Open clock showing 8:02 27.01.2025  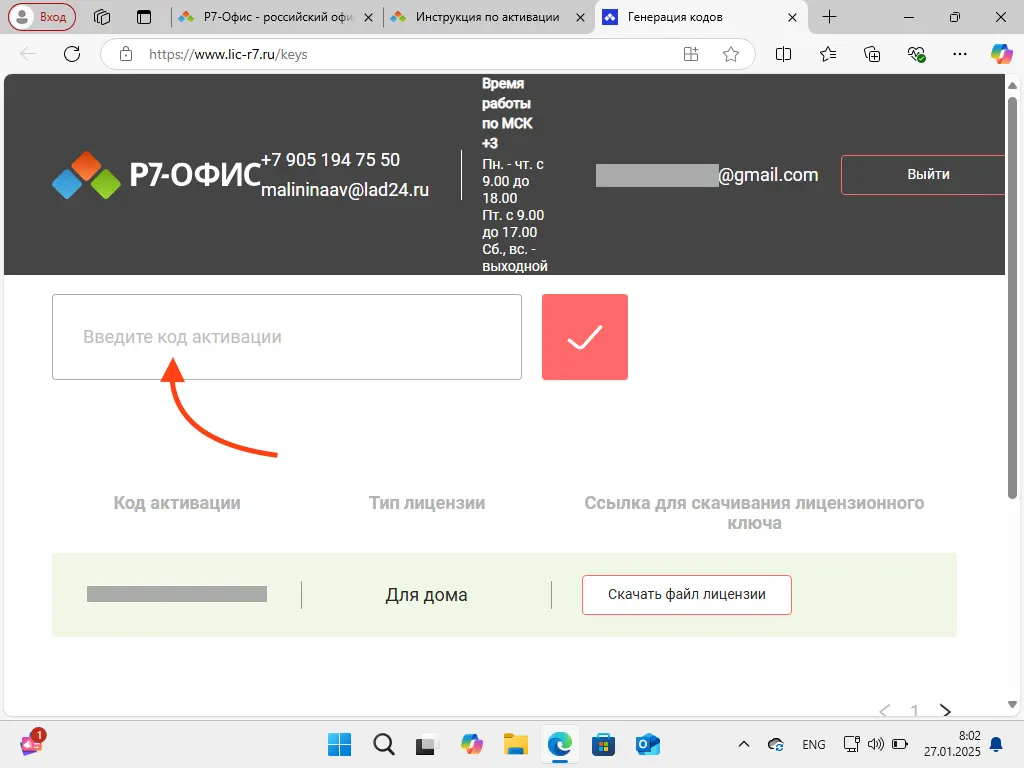pos(952,744)
